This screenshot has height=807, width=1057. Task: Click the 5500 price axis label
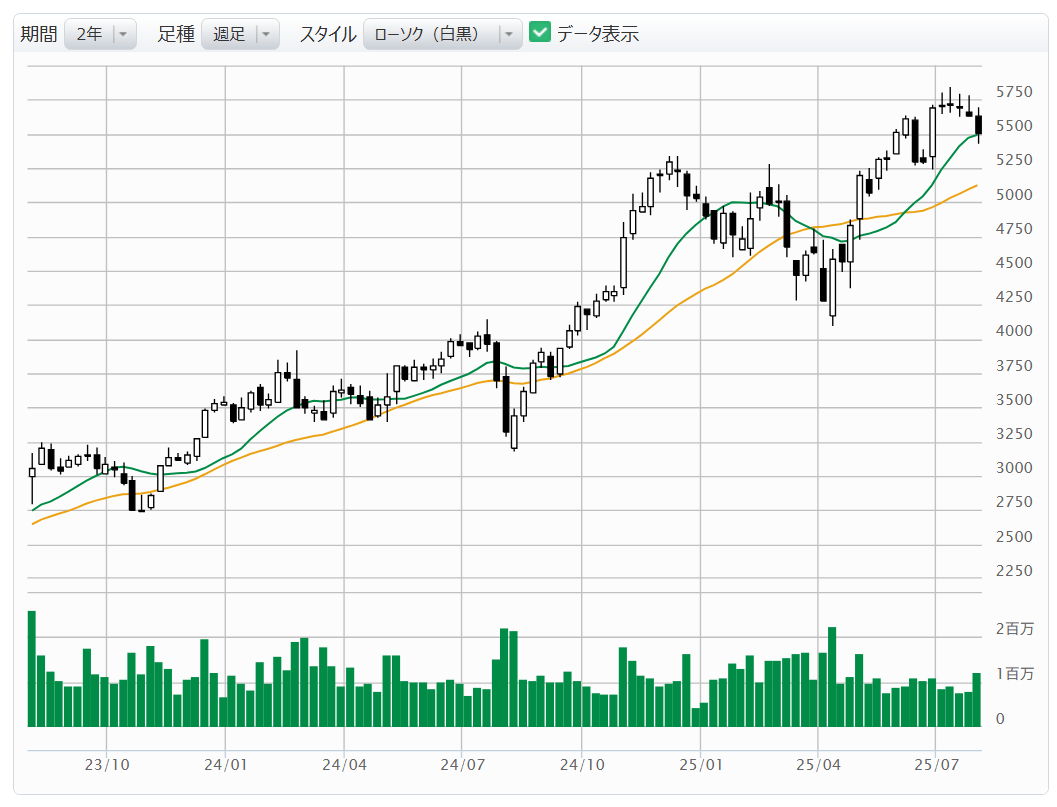1014,126
